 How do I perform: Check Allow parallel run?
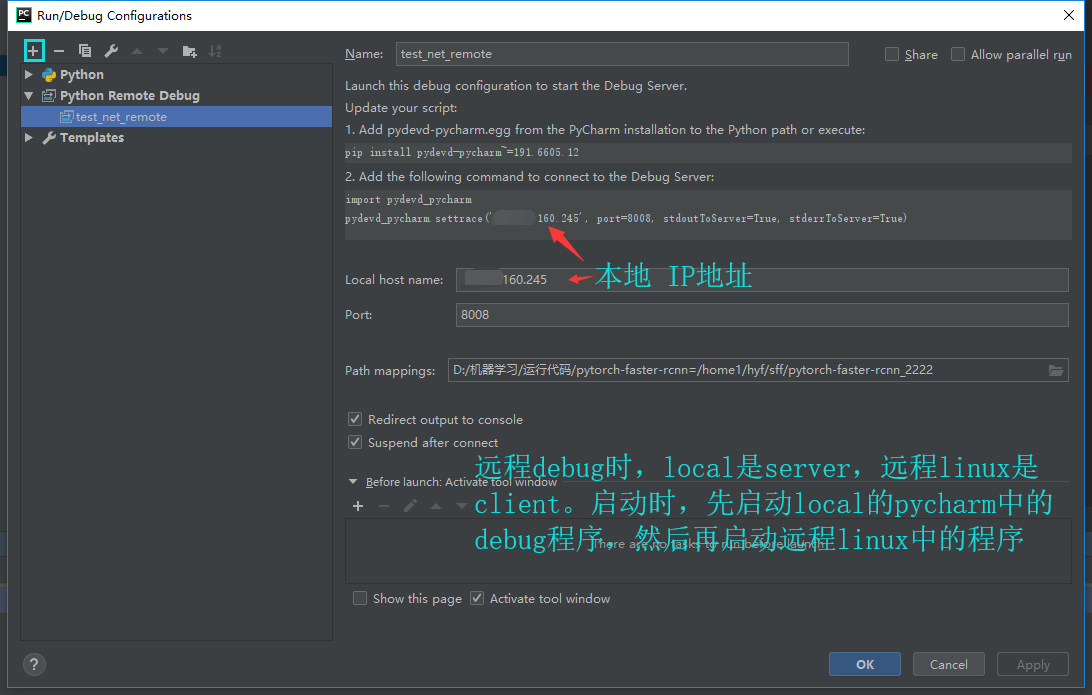coord(957,54)
